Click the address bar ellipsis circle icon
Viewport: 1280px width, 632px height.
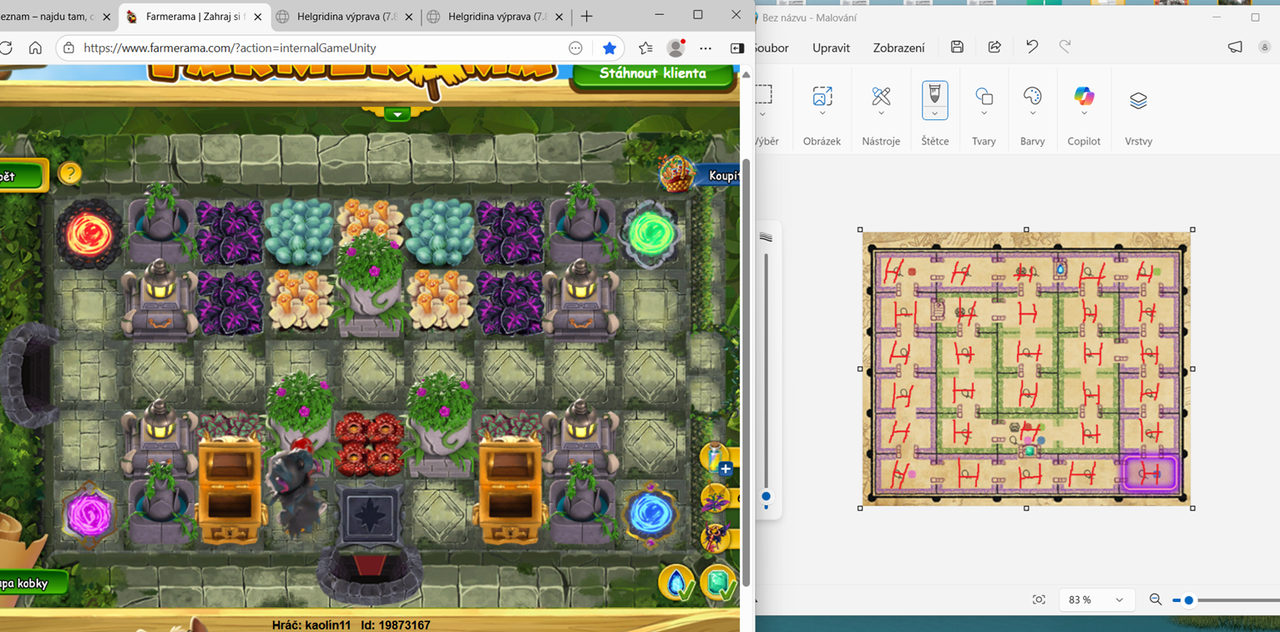[575, 47]
